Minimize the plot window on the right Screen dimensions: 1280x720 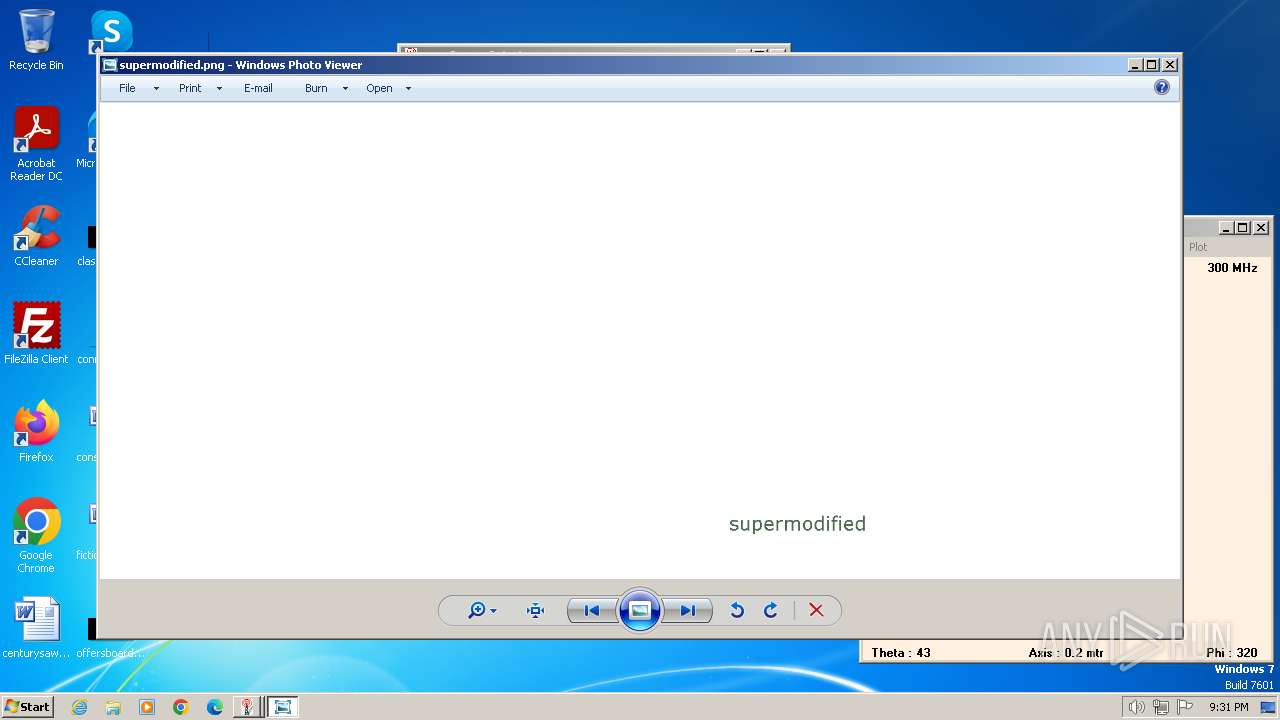(1226, 228)
